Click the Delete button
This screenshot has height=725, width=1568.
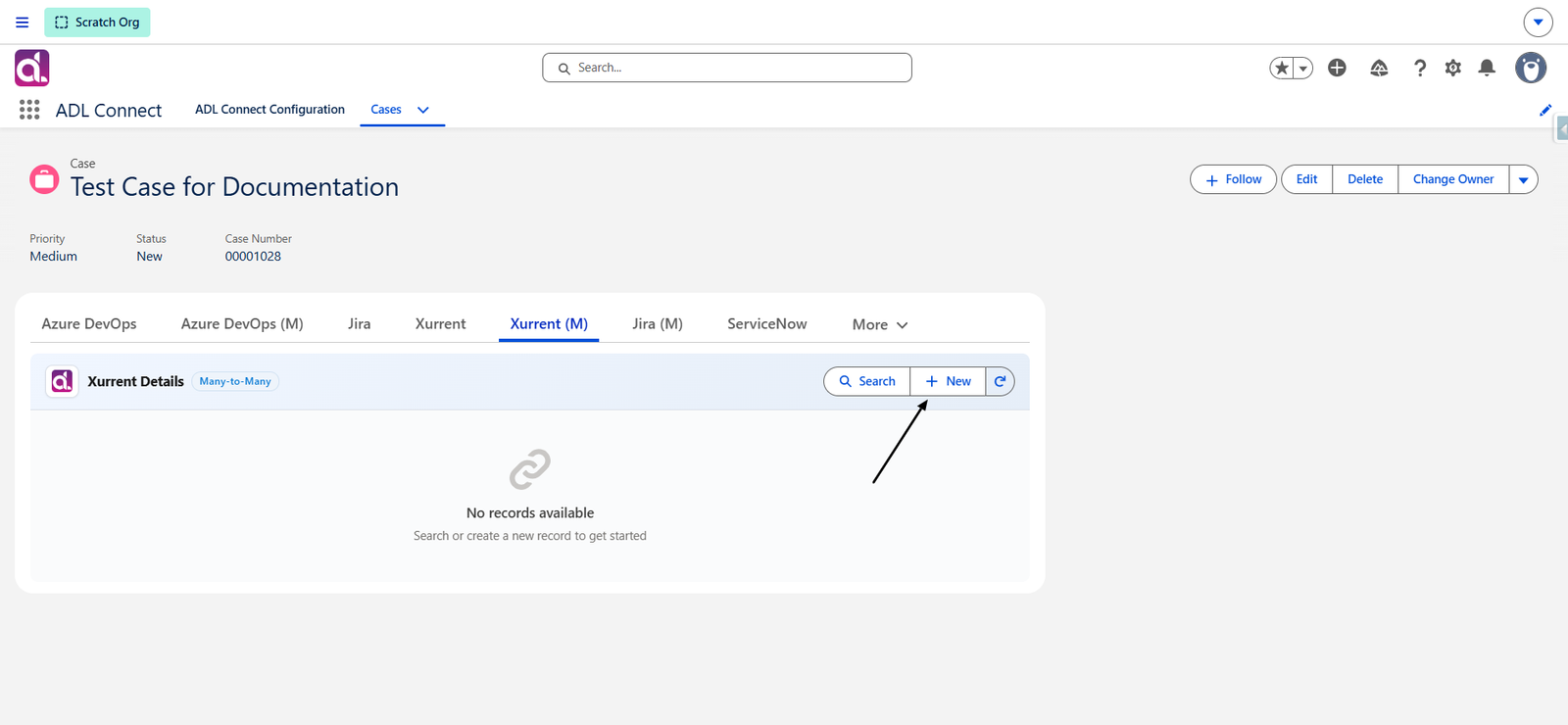point(1365,179)
